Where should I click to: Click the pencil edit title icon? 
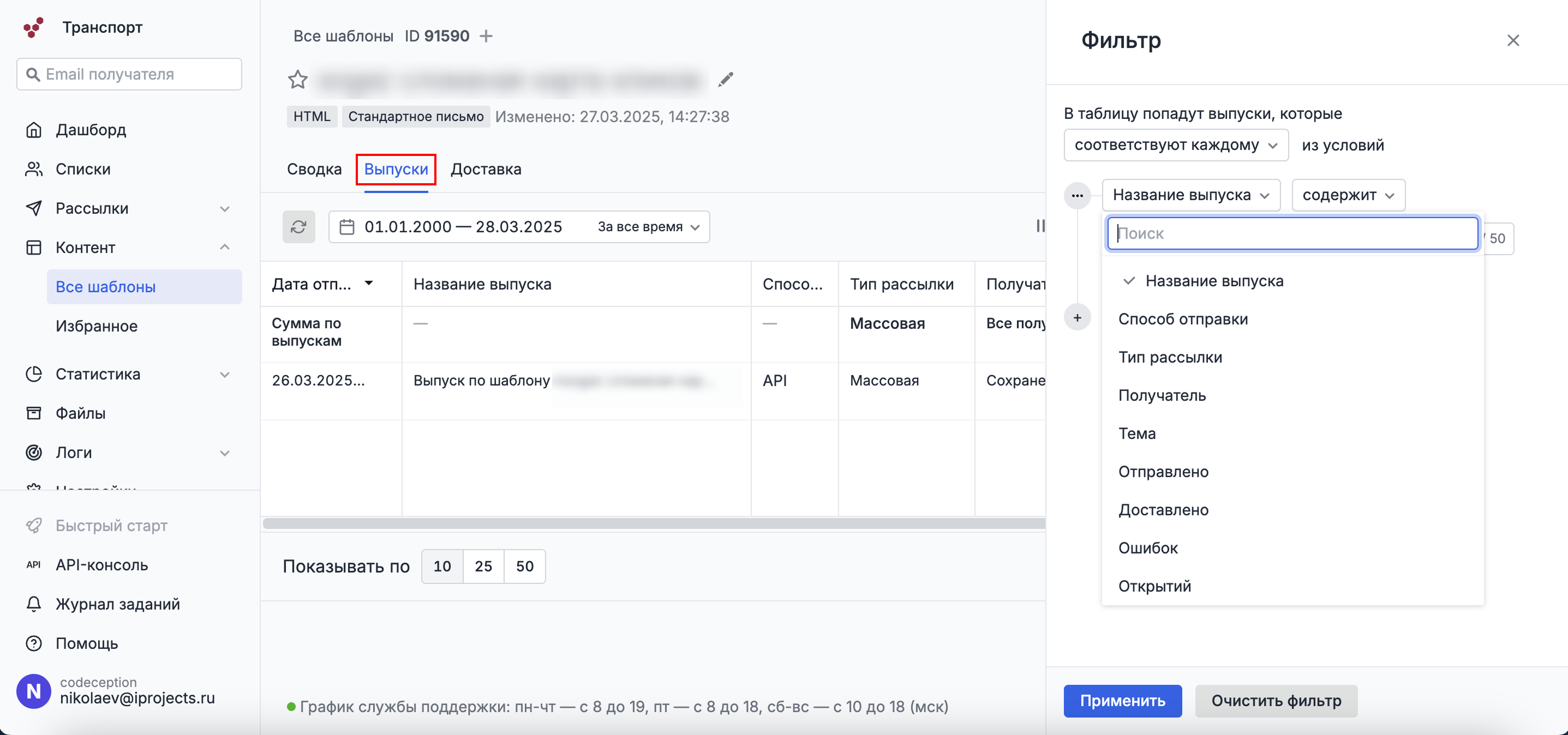point(725,80)
